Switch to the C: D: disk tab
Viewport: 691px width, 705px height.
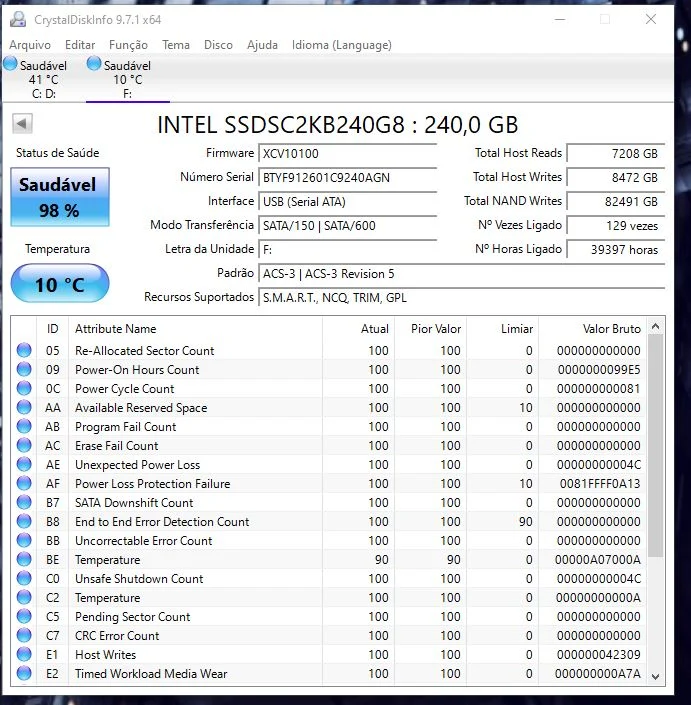pyautogui.click(x=44, y=79)
